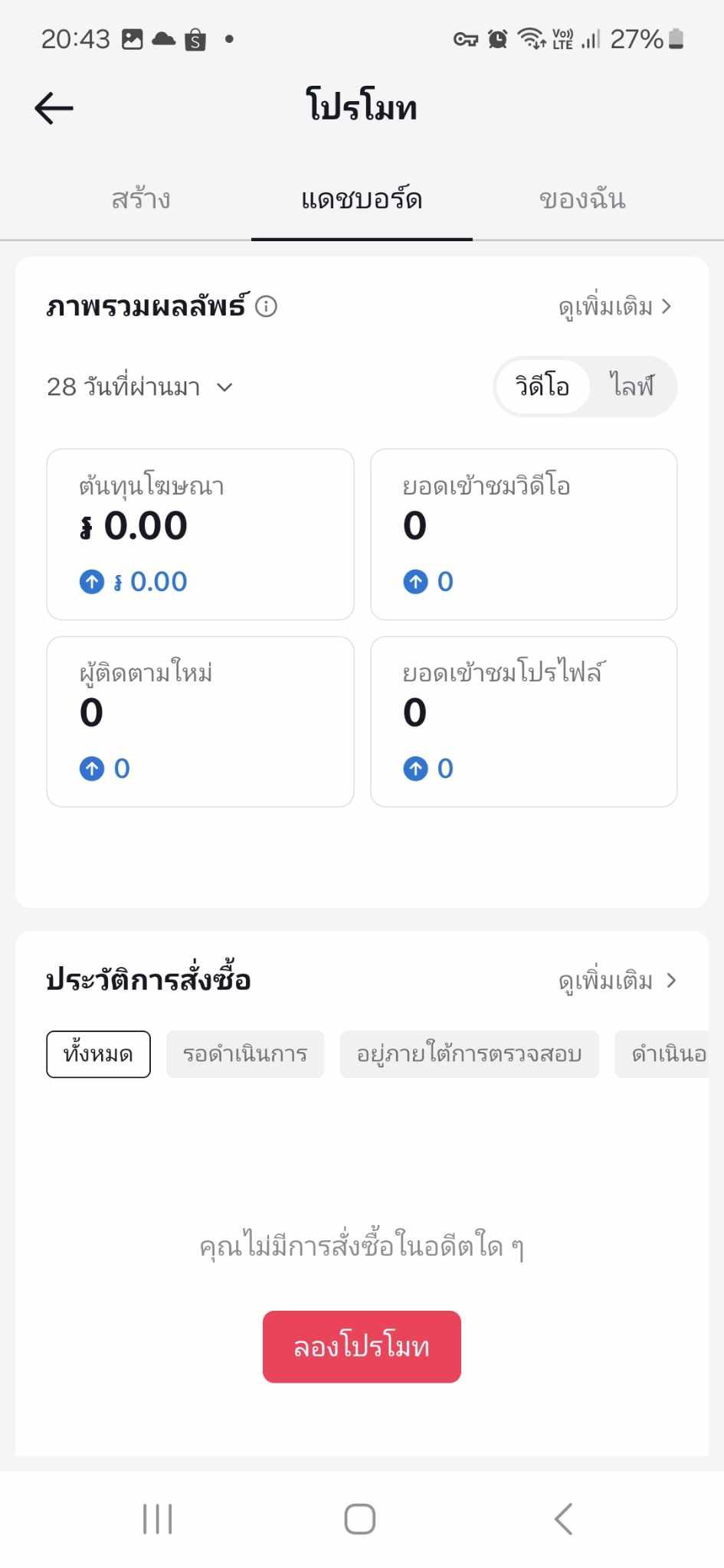Screen dimensions: 724x1568
Task: Switch to the สร้าง tab
Action: point(141,200)
